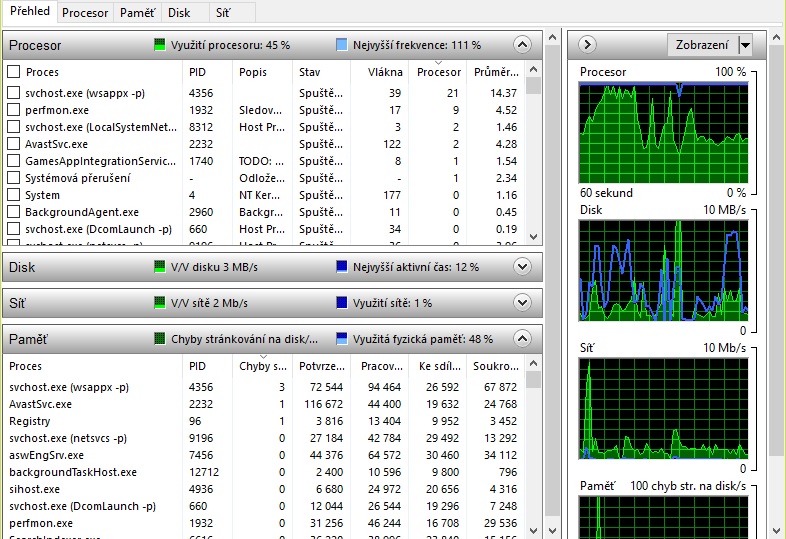
Task: Enable the System process checkbox
Action: (14, 195)
